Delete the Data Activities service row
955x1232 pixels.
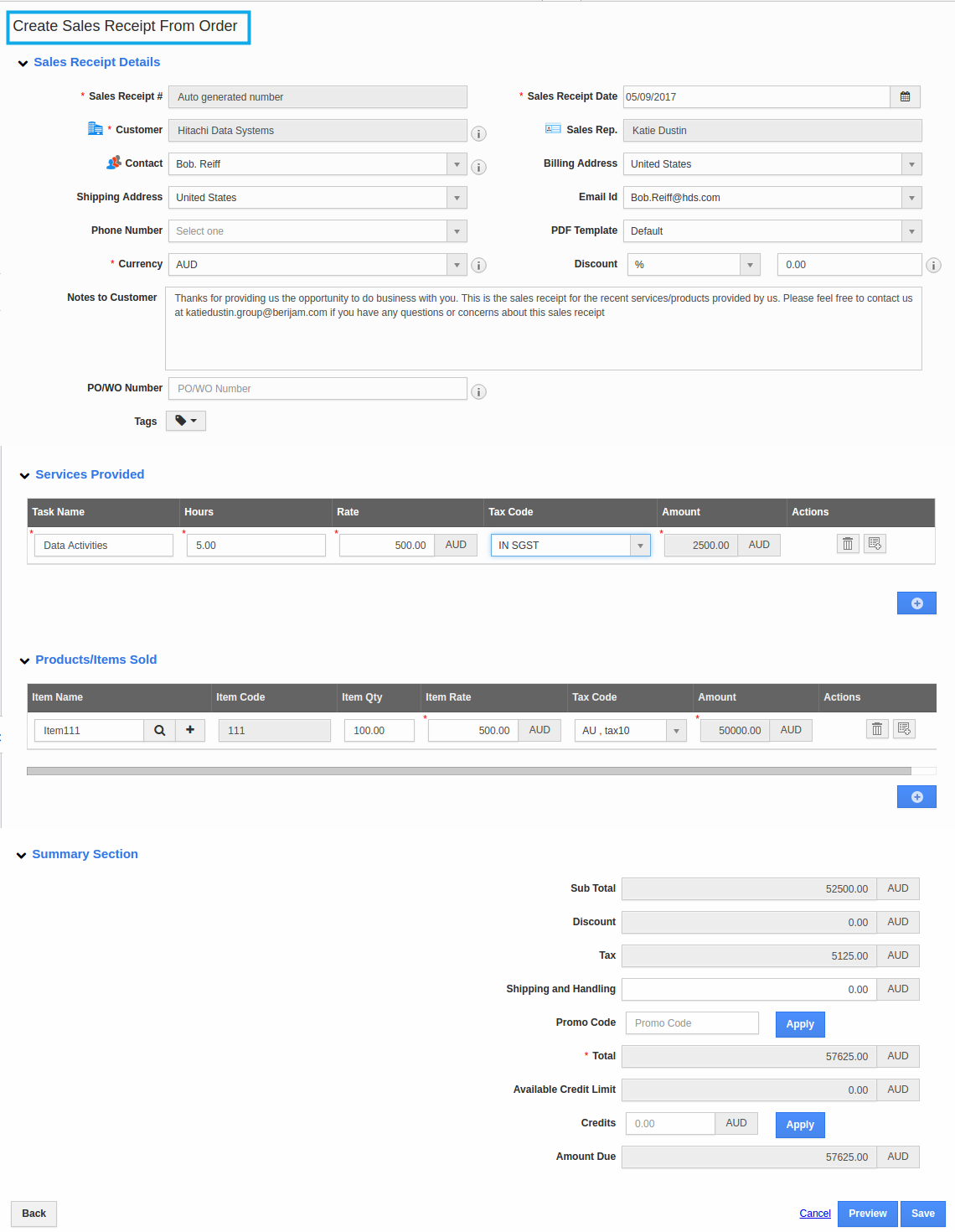point(847,544)
